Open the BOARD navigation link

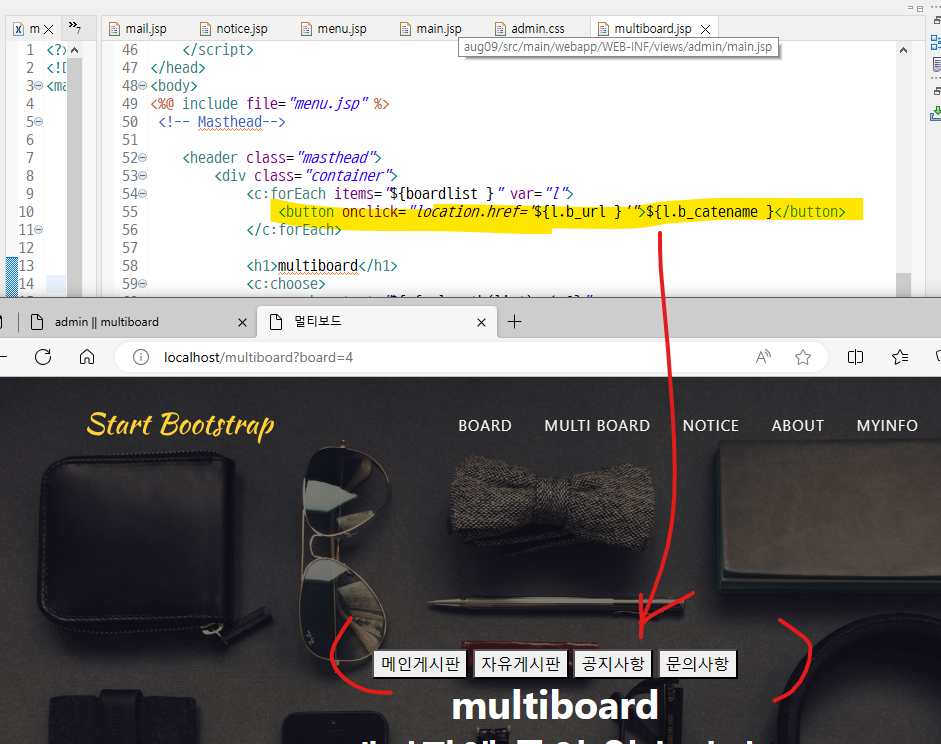coord(485,426)
